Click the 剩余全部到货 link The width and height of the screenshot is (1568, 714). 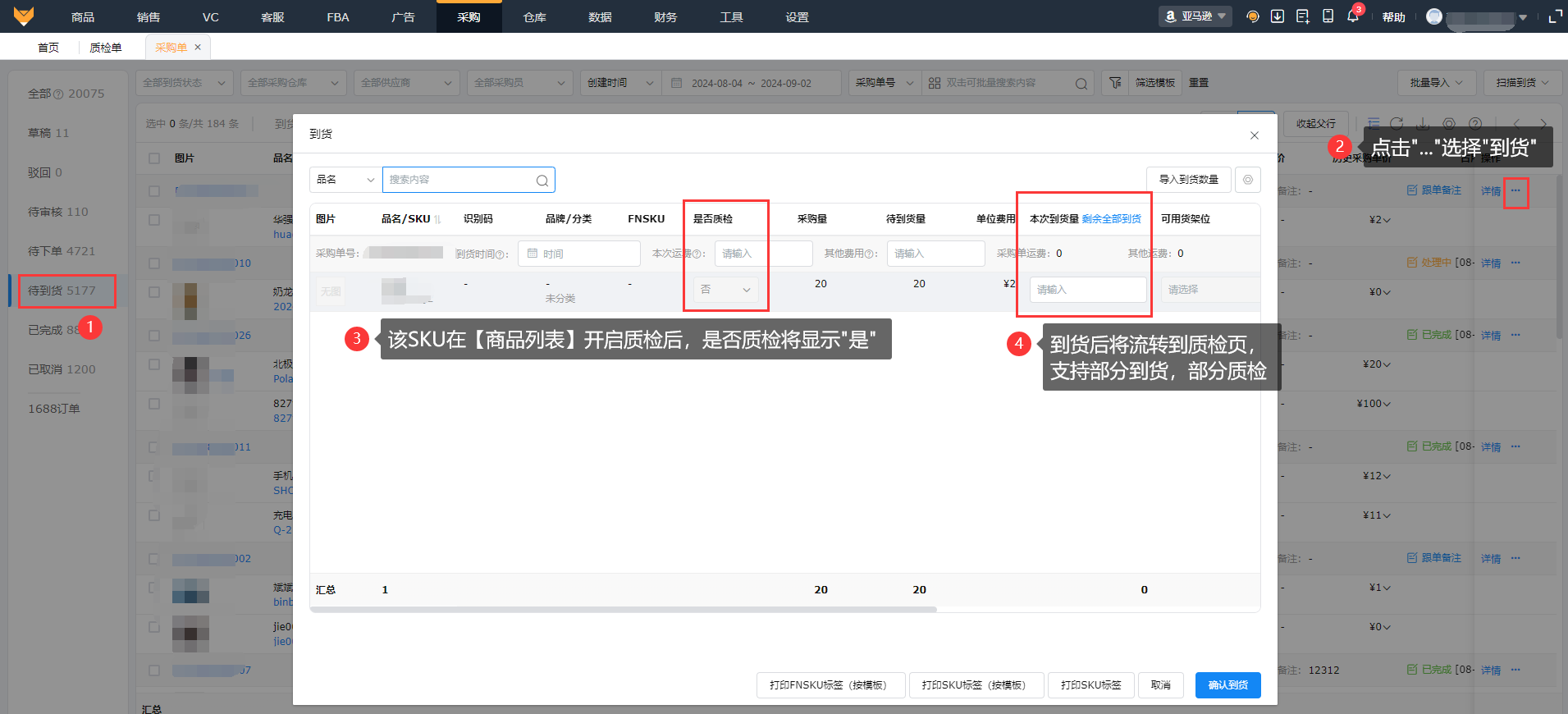tap(1111, 219)
